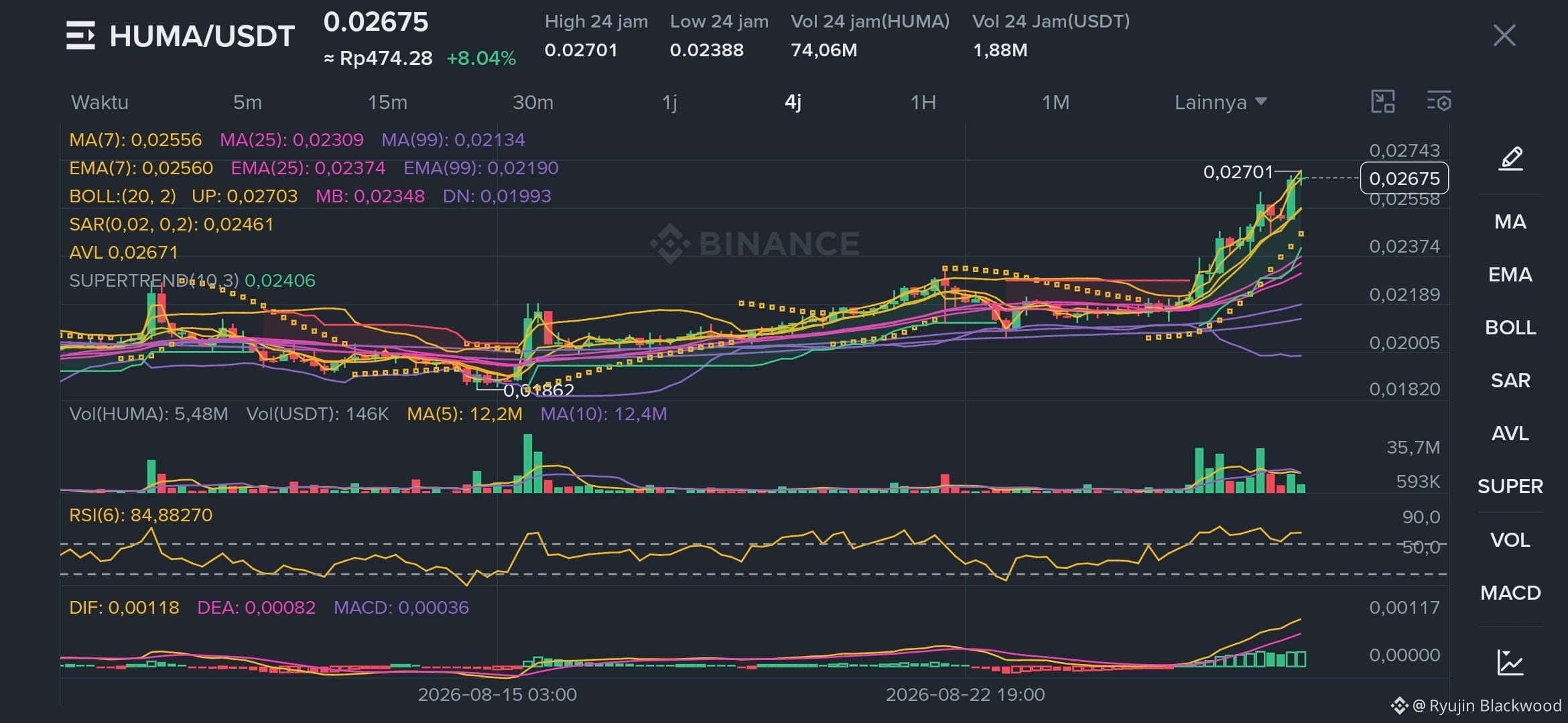Toggle the MA indicator
The width and height of the screenshot is (1568, 723).
[x=1510, y=222]
